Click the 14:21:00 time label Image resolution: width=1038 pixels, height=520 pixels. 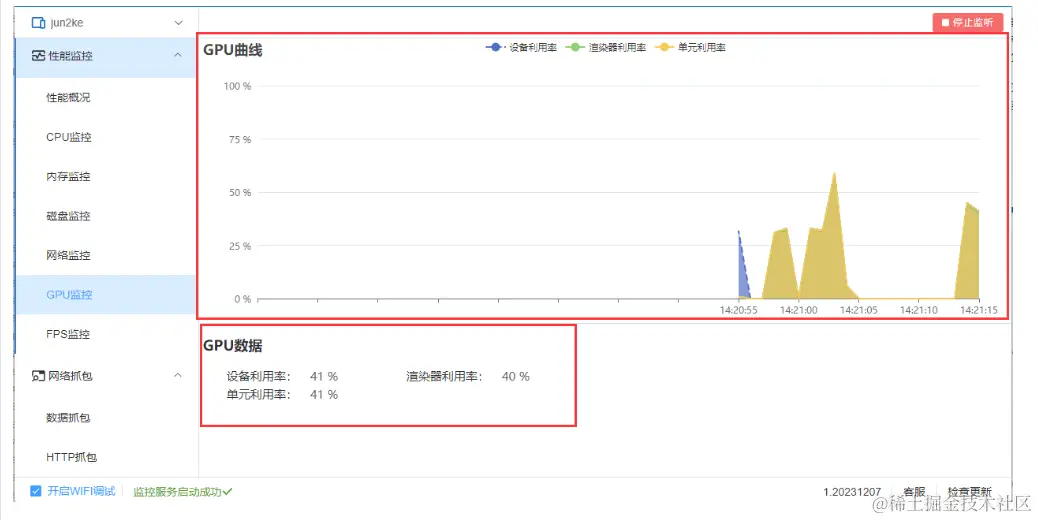(x=798, y=310)
